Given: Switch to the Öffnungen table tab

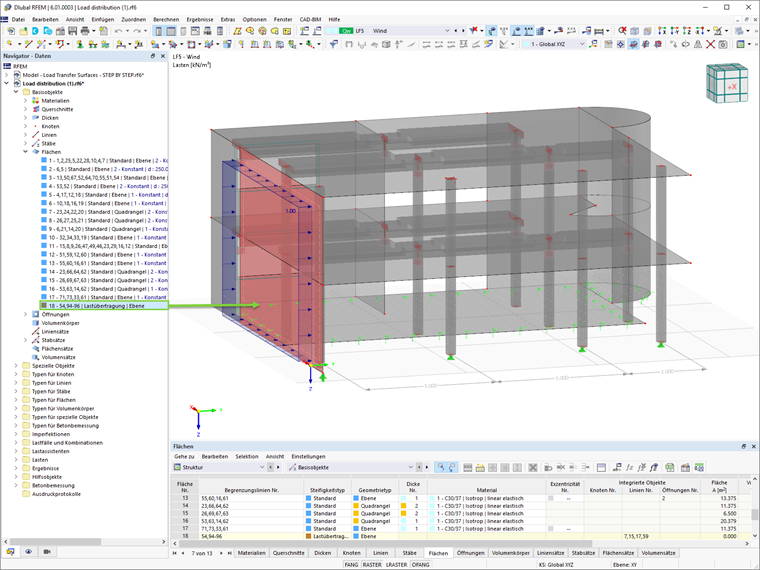Looking at the screenshot, I should tap(470, 553).
